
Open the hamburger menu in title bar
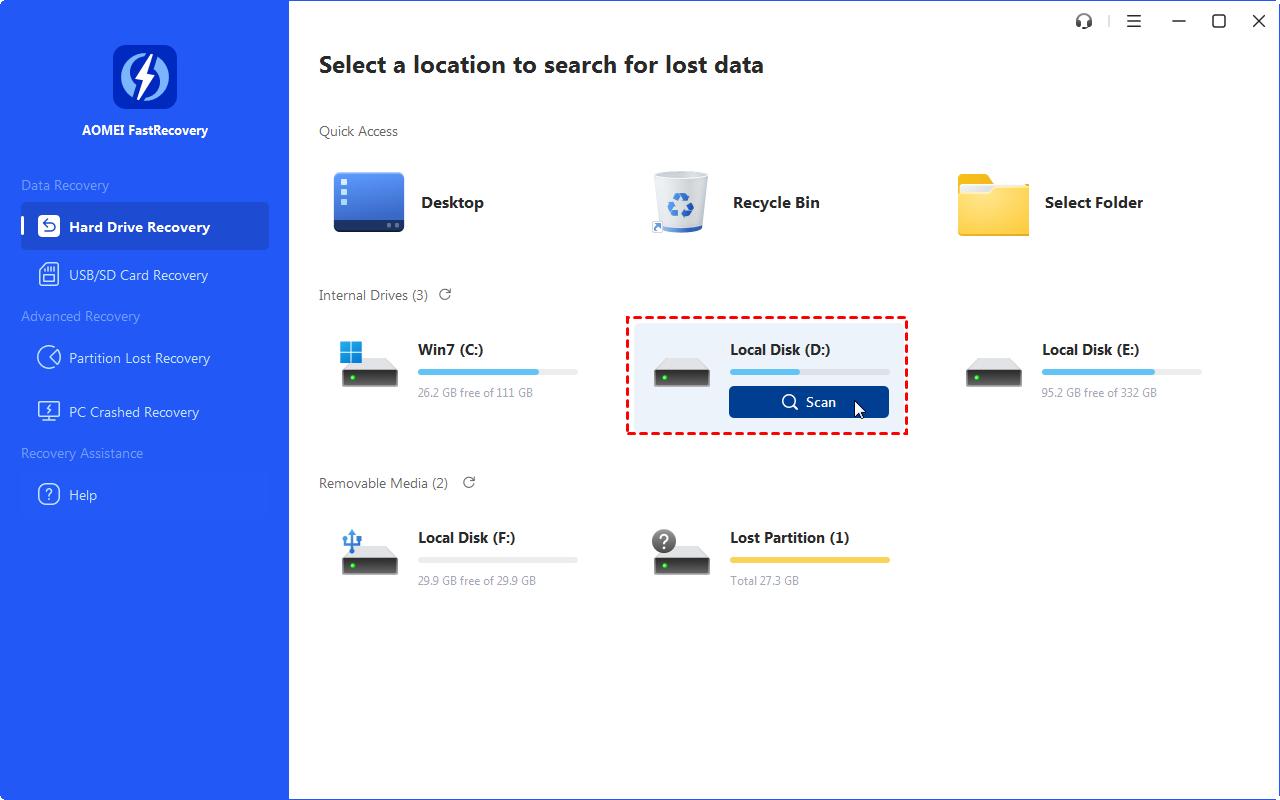(1134, 21)
